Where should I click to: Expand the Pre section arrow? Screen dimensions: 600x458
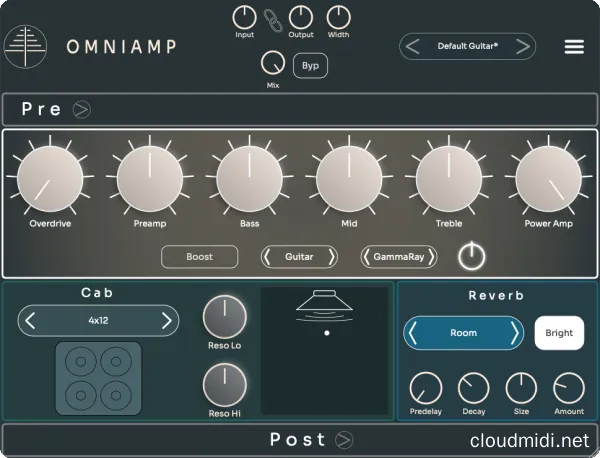pyautogui.click(x=82, y=109)
